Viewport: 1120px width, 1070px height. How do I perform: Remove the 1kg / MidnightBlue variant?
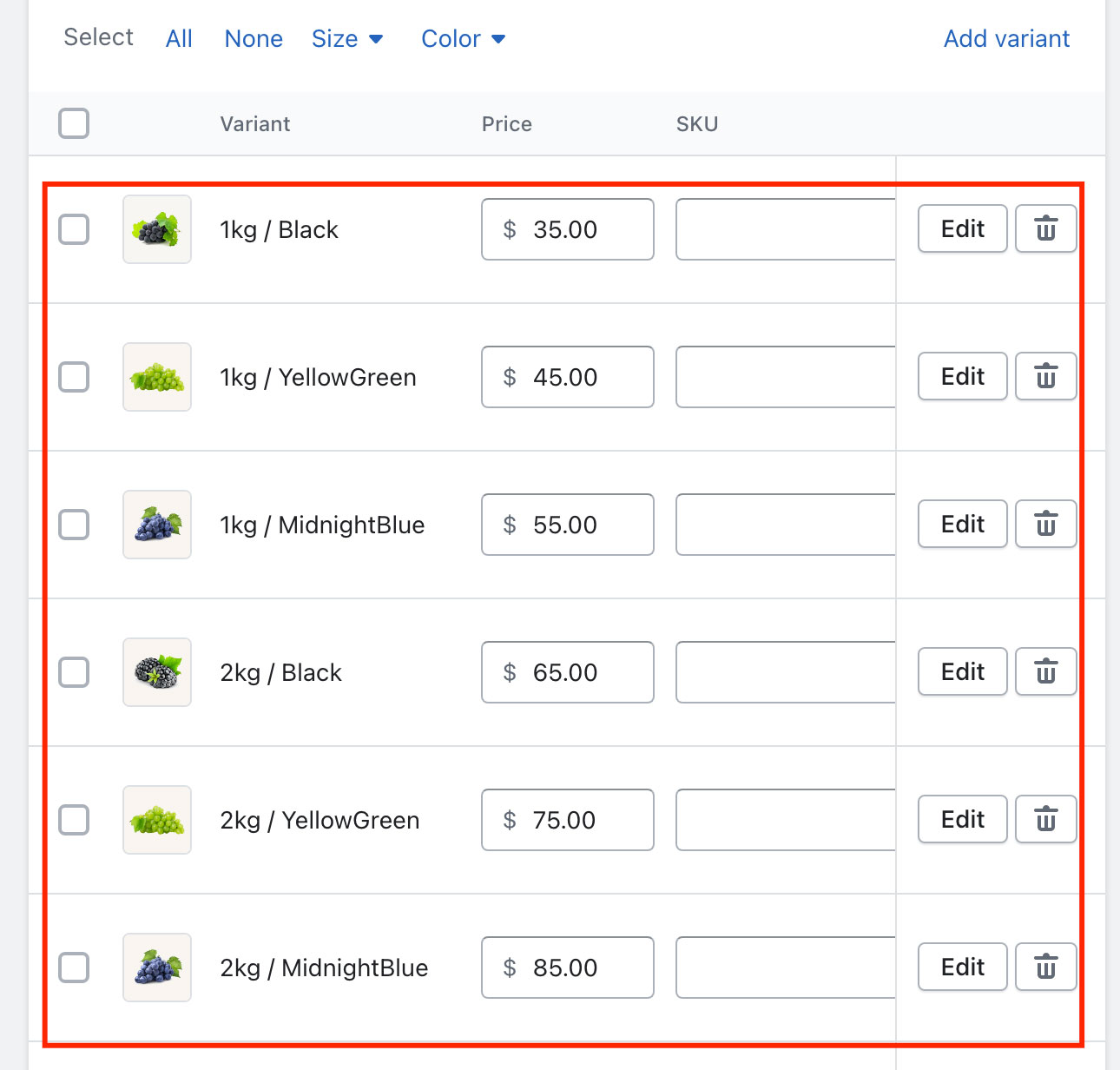(x=1045, y=525)
